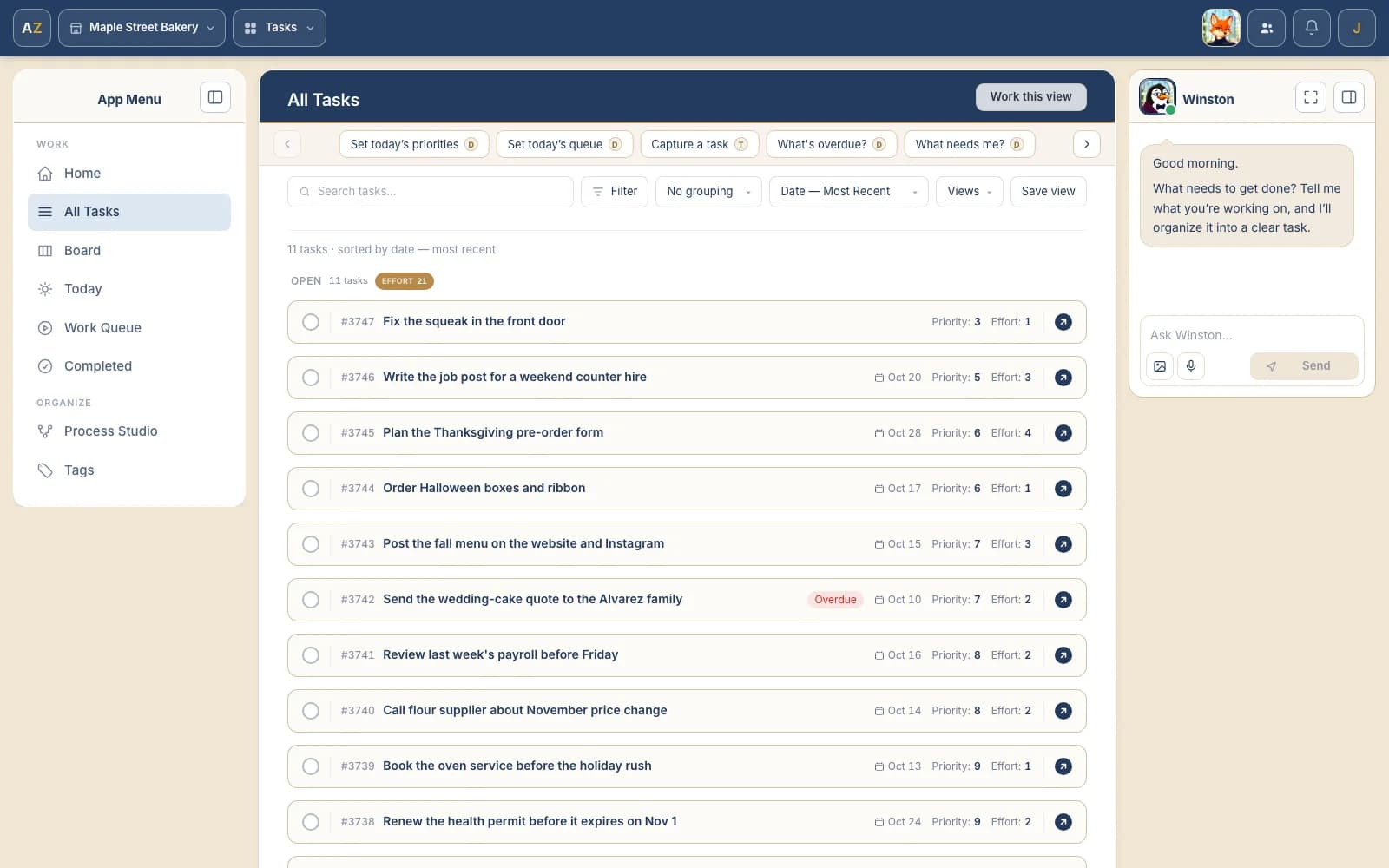Open task #3747 with its arrow icon

1063,322
